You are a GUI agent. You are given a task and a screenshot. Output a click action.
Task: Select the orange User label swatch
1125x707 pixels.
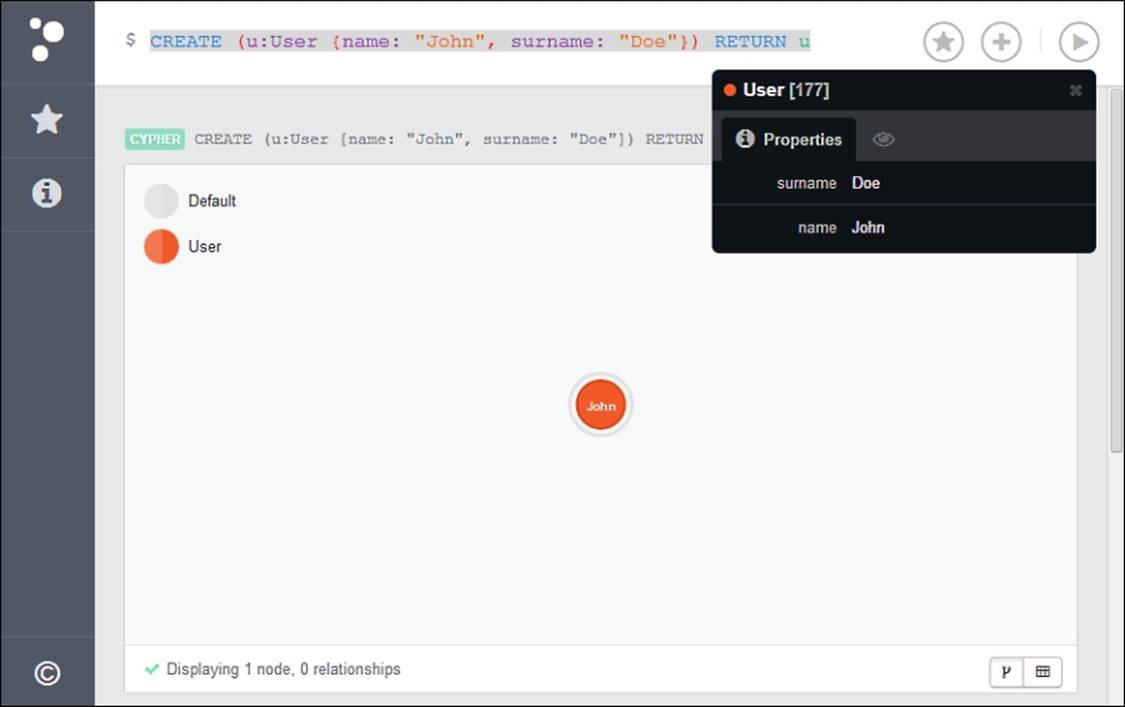pyautogui.click(x=161, y=246)
